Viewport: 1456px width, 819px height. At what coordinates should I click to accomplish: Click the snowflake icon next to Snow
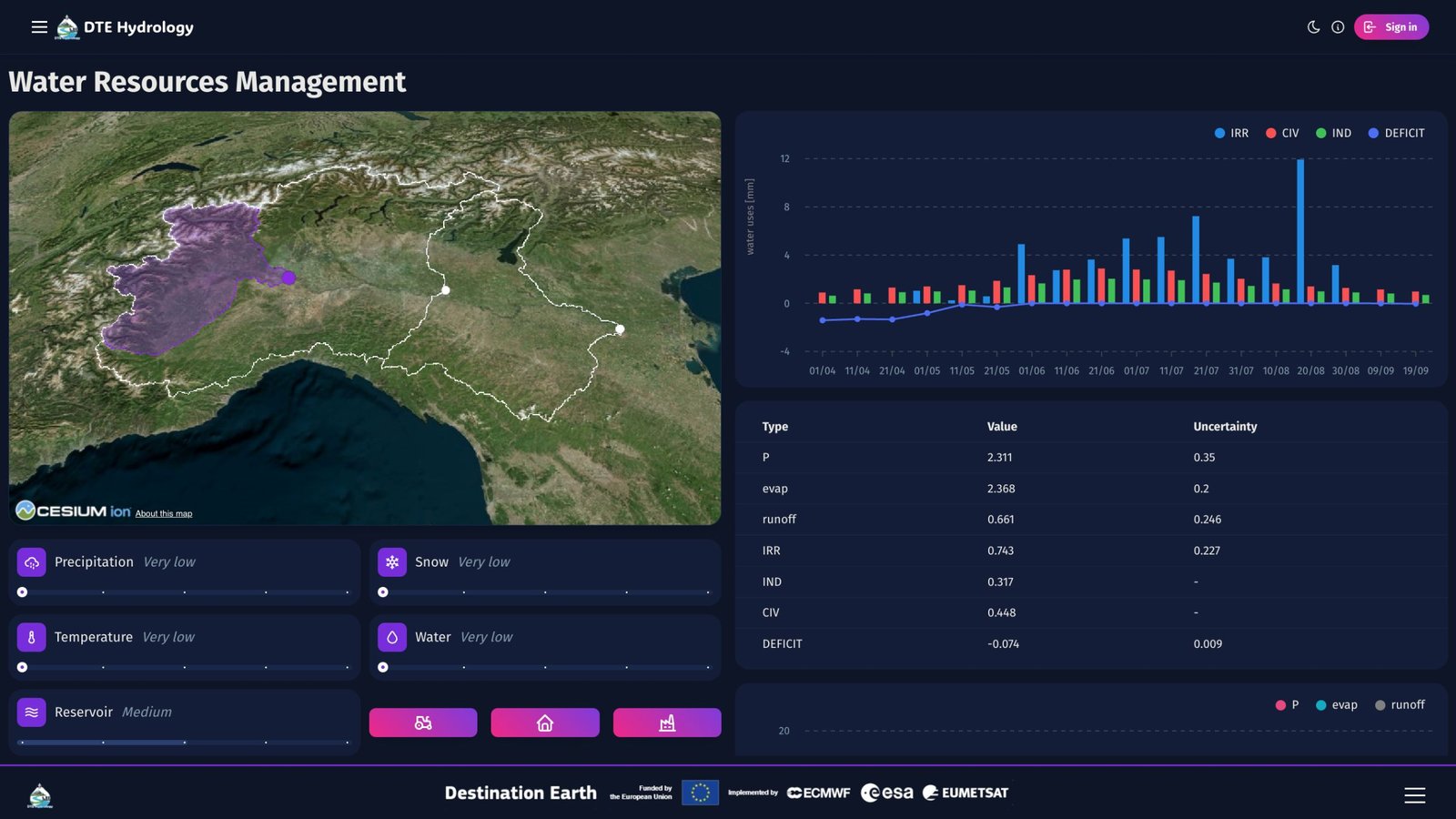(390, 561)
